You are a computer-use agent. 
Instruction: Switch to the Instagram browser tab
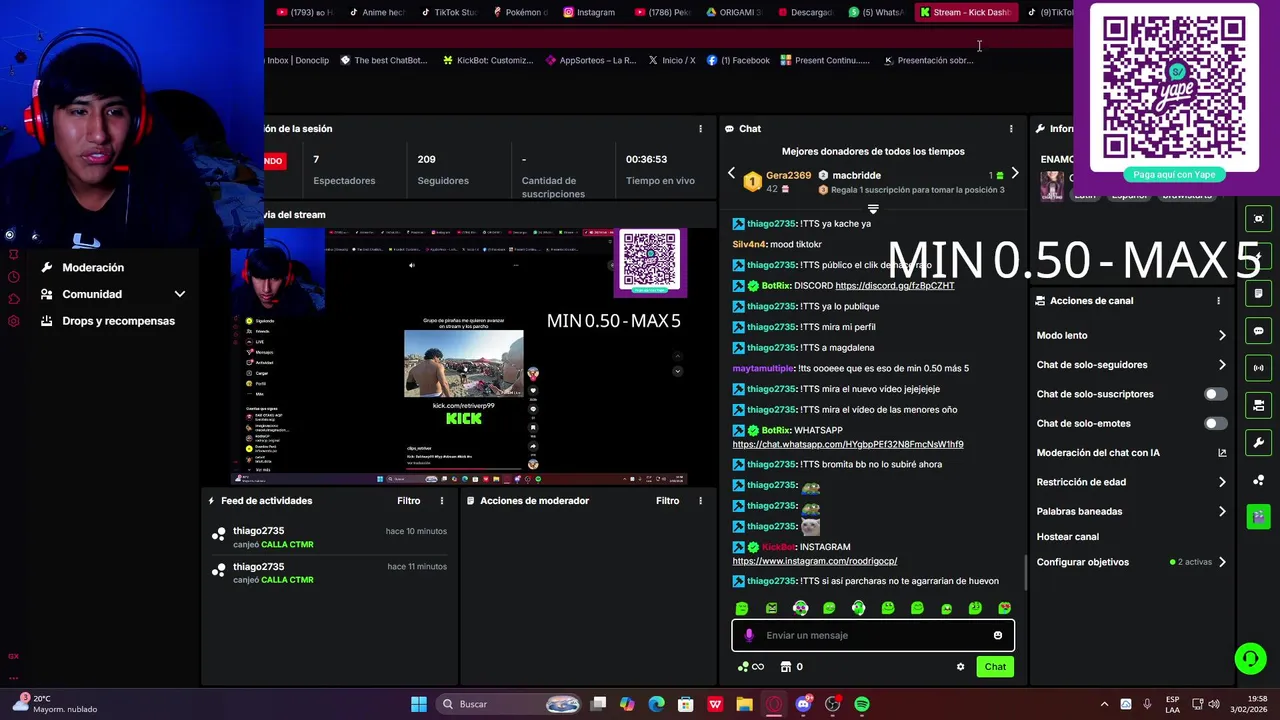pos(588,12)
